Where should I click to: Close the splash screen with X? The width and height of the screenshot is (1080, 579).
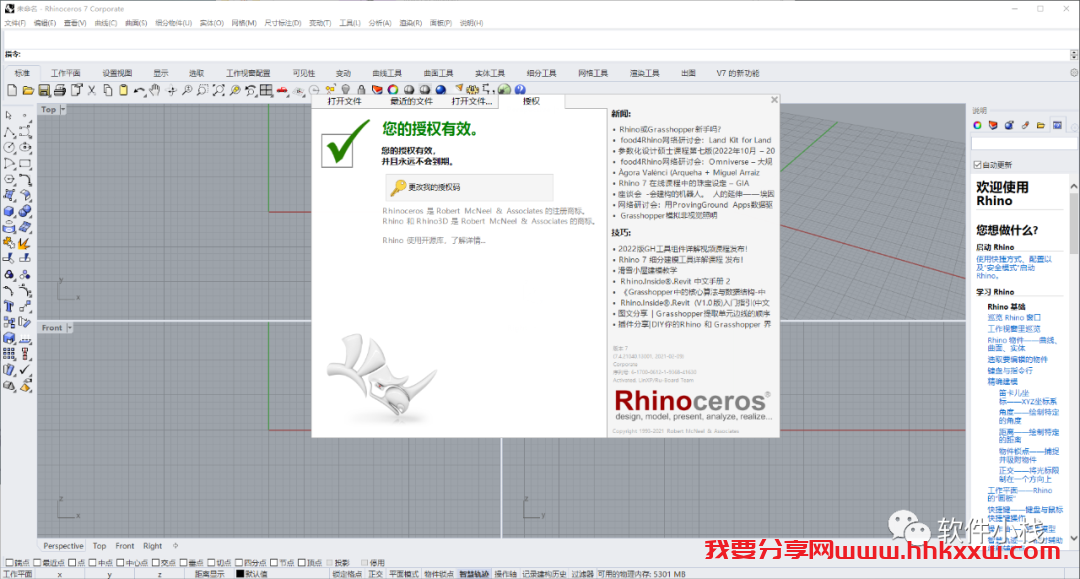click(x=774, y=100)
